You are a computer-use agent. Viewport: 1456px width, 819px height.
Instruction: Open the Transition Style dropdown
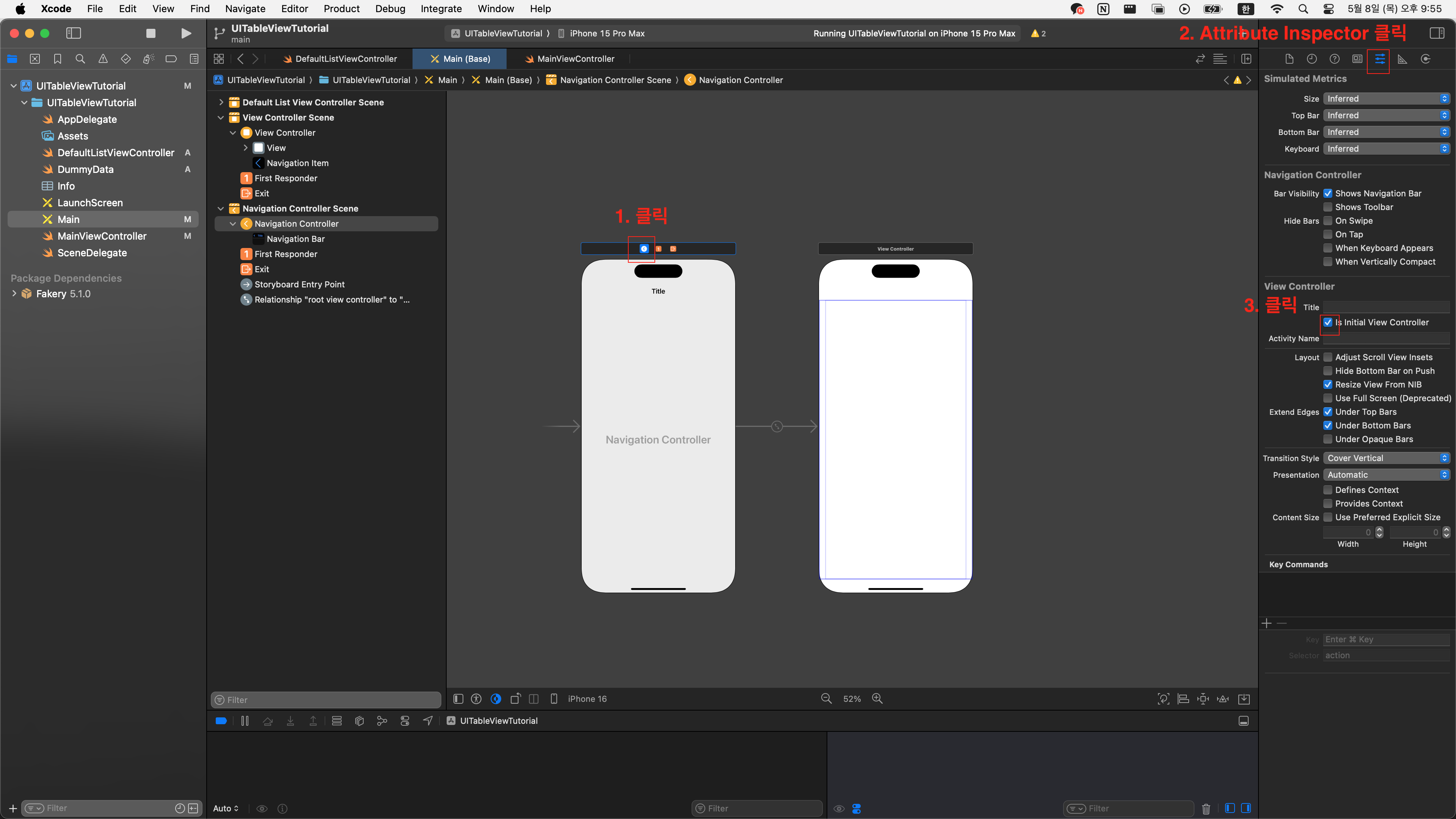click(1387, 458)
